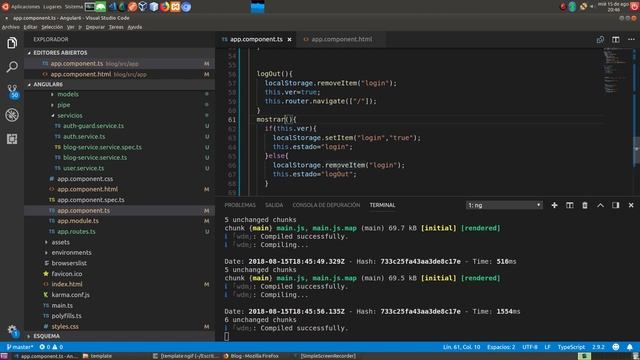
Task: Switch to CONSOLA DE DEPURACIÓN tab
Action: [x=326, y=205]
